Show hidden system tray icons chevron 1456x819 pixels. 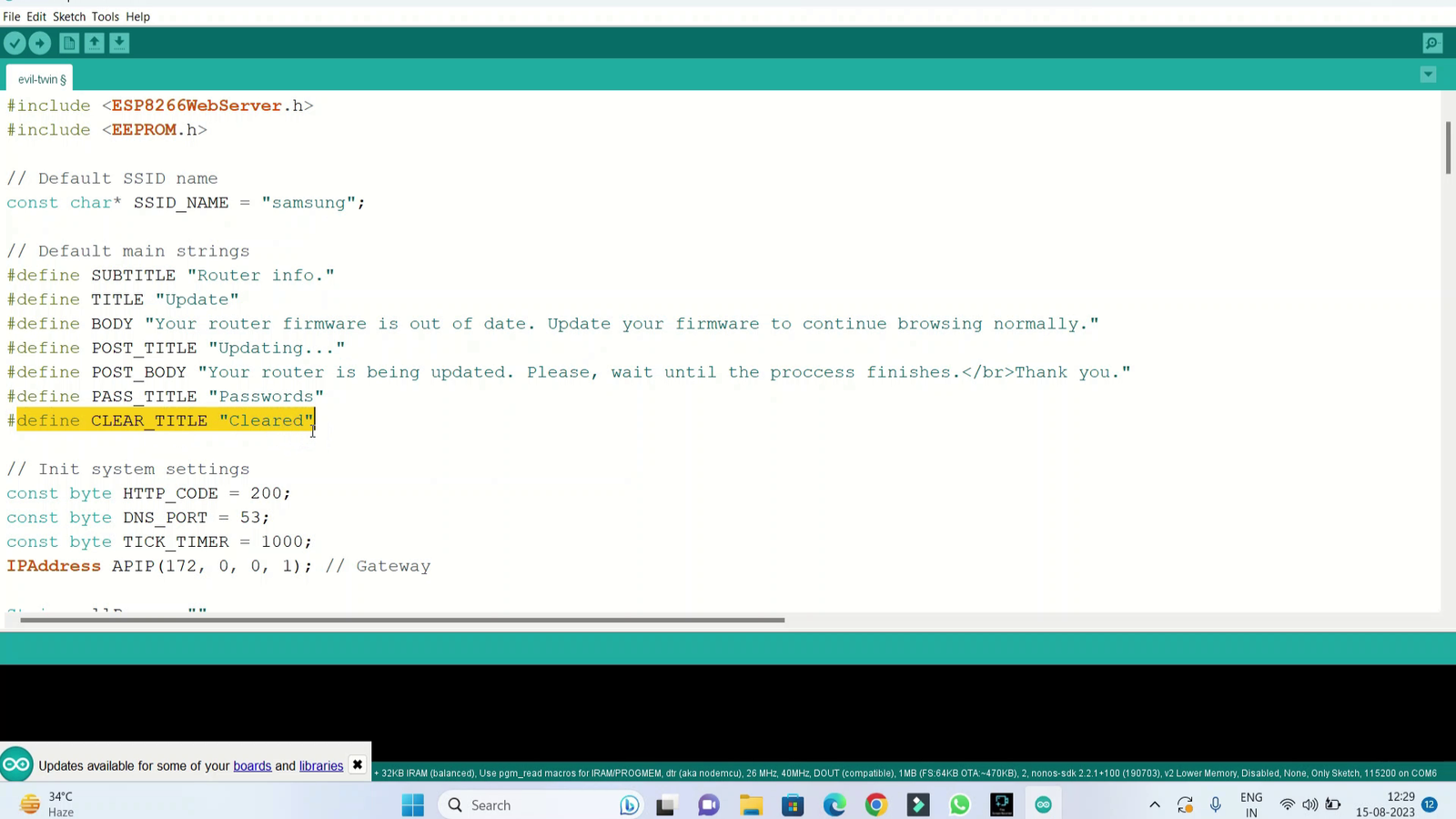pos(1154,804)
